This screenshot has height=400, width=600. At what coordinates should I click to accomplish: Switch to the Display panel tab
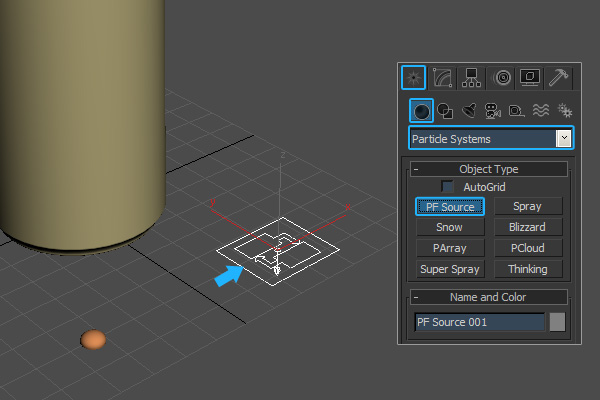530,78
